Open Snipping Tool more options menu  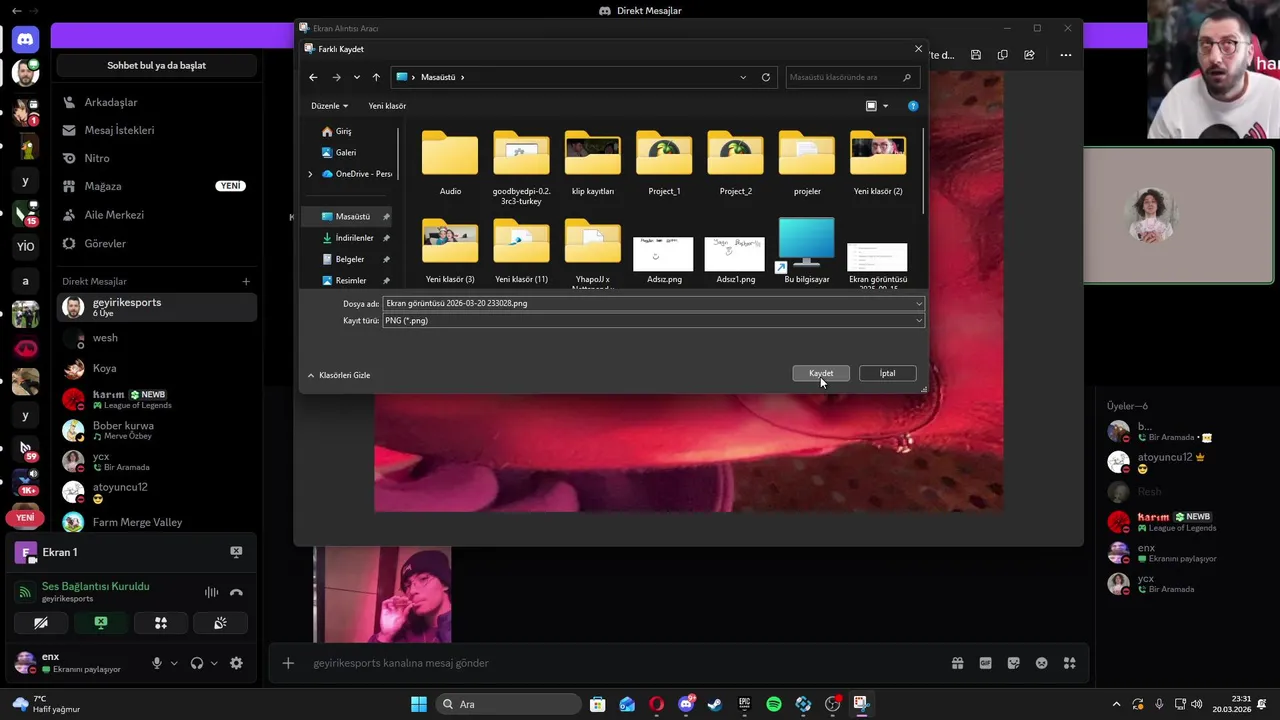(x=1066, y=55)
